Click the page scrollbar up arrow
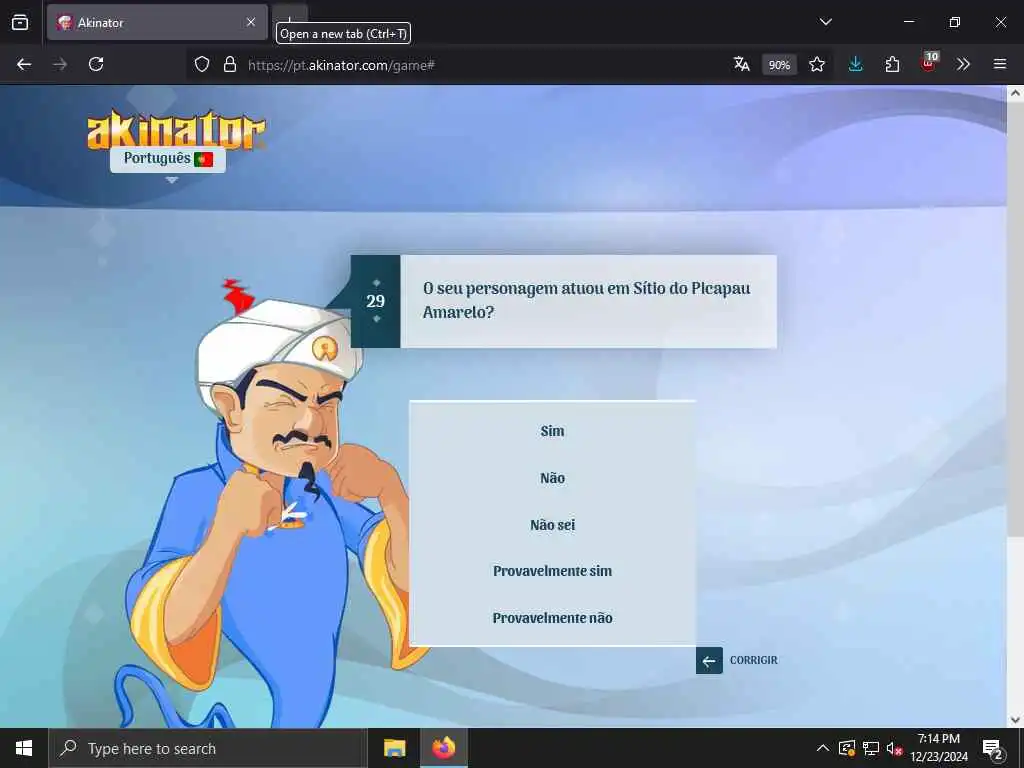Viewport: 1024px width, 768px height. click(x=1015, y=93)
